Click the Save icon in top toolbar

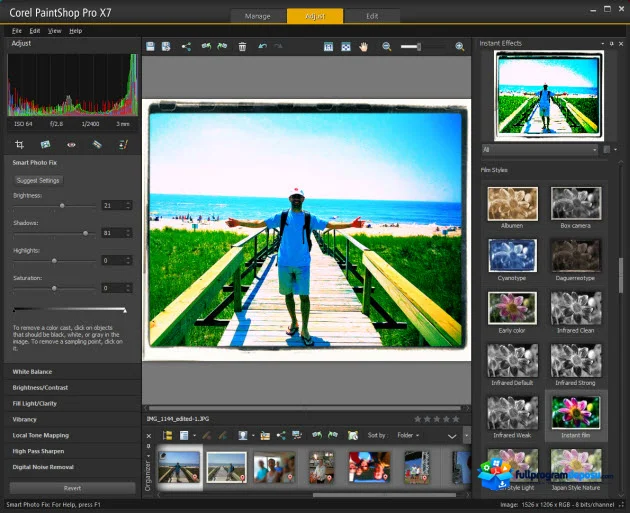150,47
